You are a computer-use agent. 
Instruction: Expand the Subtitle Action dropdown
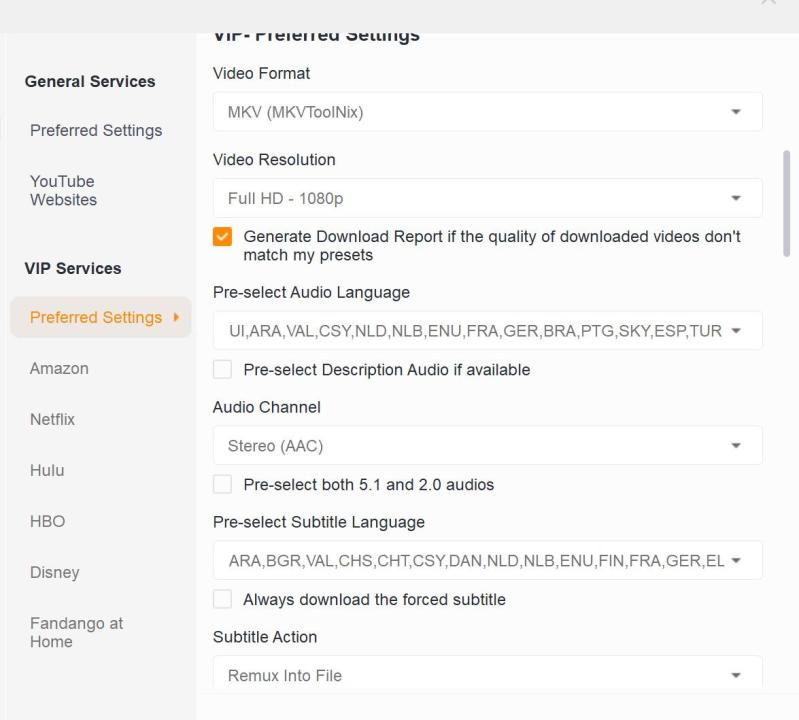487,675
